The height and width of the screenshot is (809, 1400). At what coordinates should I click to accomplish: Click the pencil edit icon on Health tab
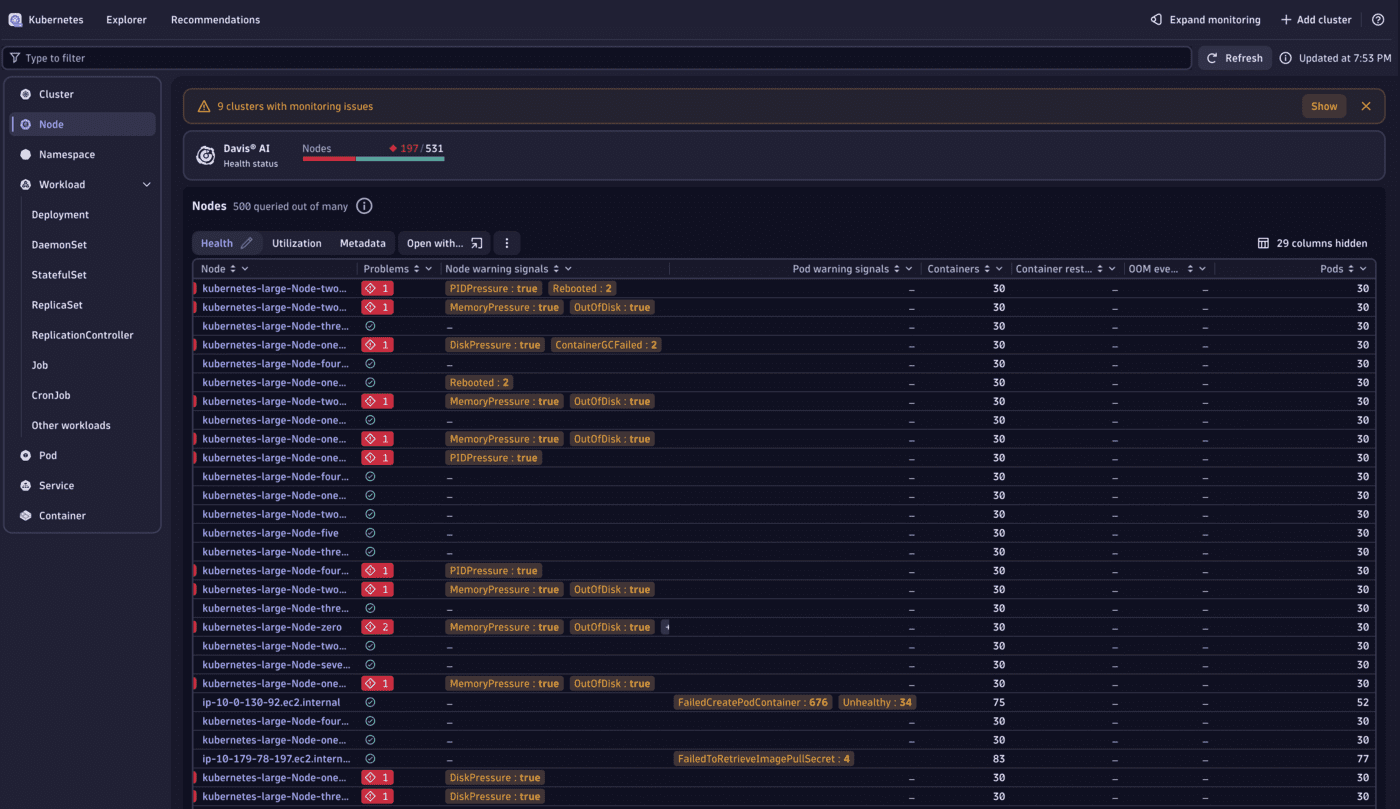(x=247, y=243)
